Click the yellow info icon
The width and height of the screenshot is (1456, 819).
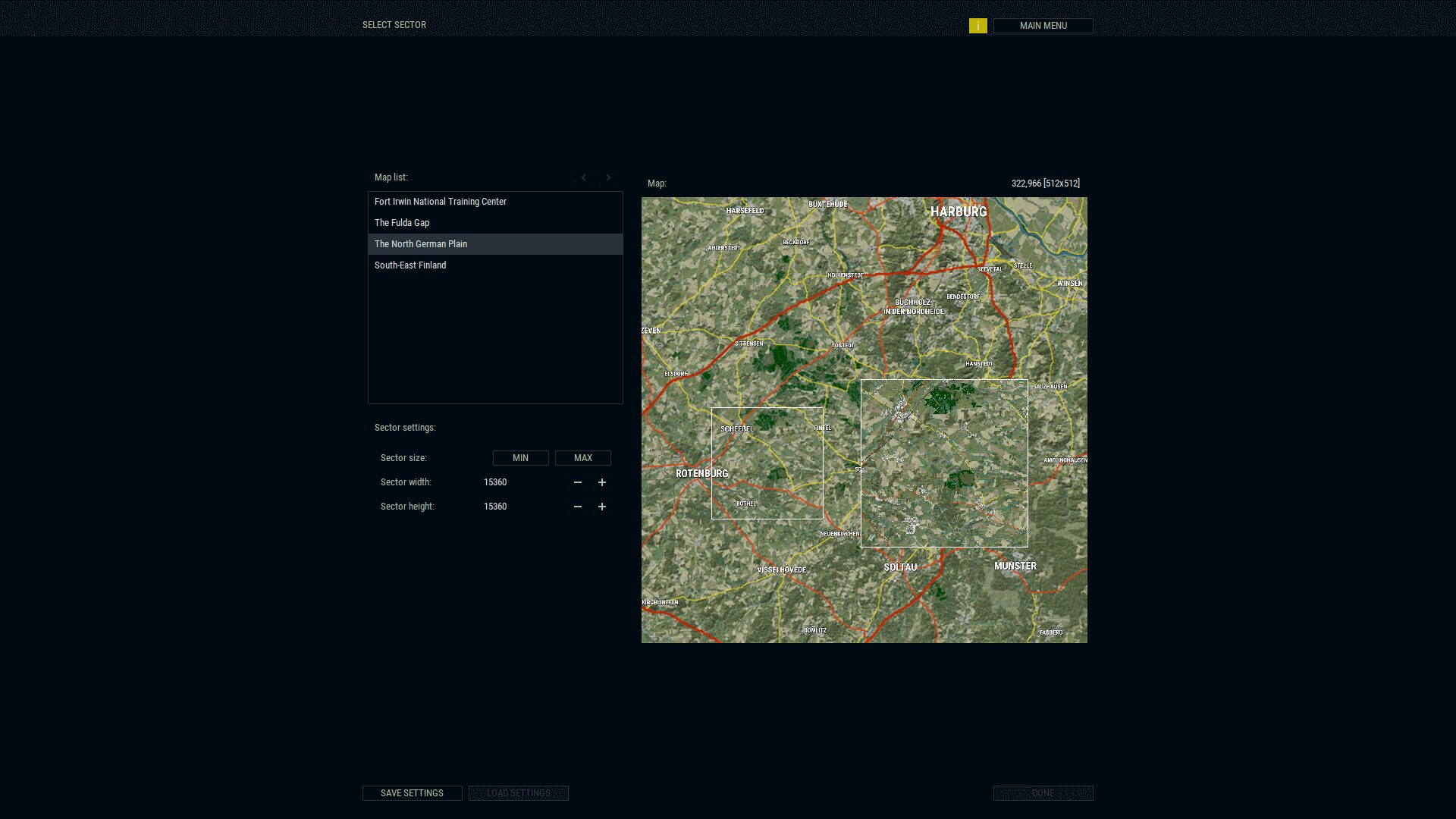click(977, 26)
